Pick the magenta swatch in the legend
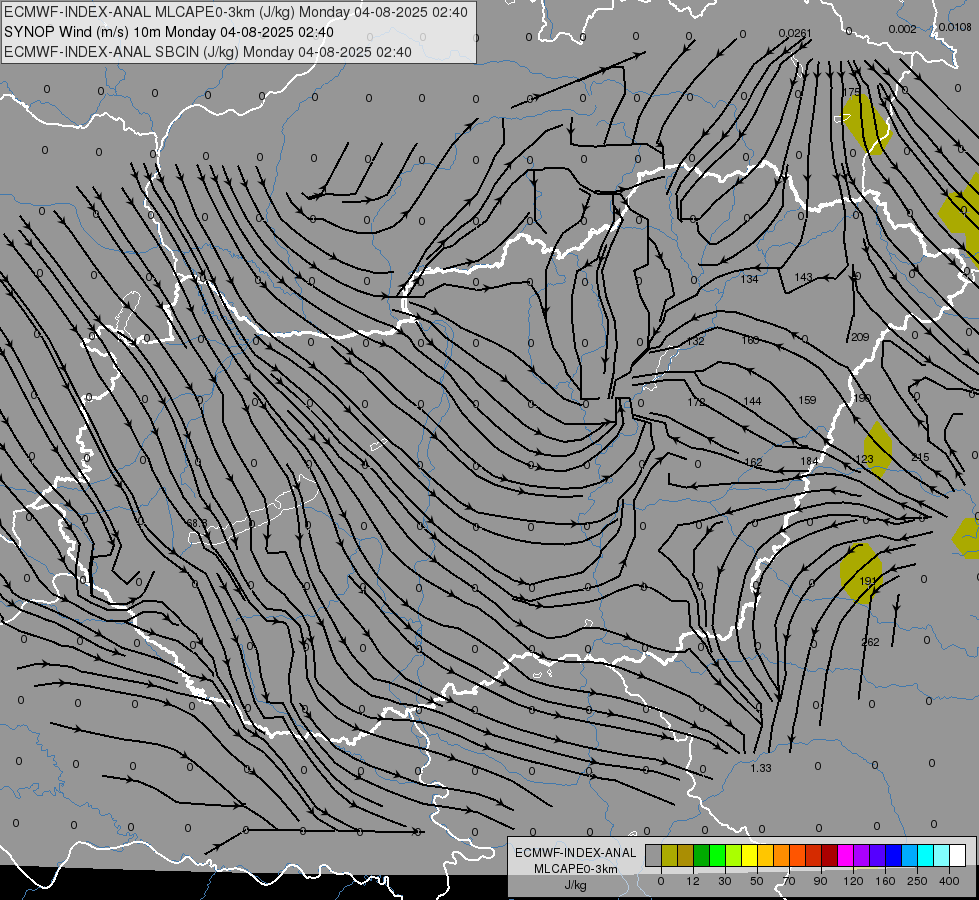Viewport: 979px width, 900px height. tap(846, 855)
